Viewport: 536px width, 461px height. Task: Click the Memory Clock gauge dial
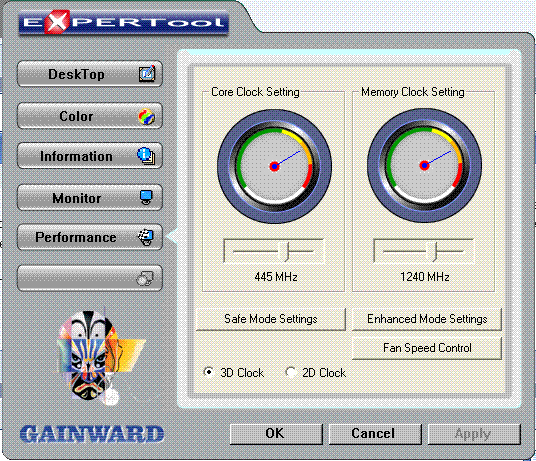(425, 166)
